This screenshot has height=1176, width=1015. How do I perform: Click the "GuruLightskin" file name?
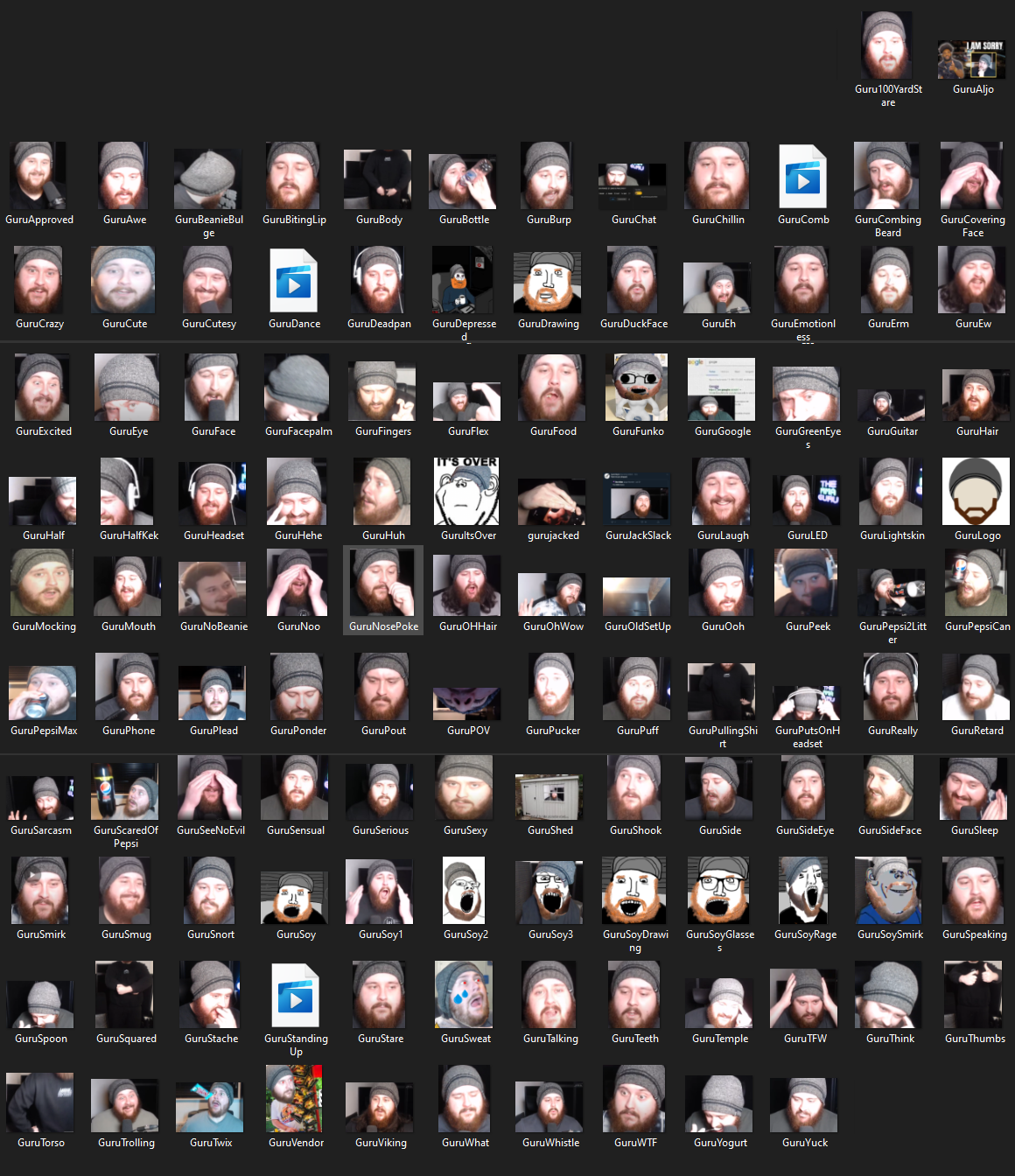click(891, 536)
